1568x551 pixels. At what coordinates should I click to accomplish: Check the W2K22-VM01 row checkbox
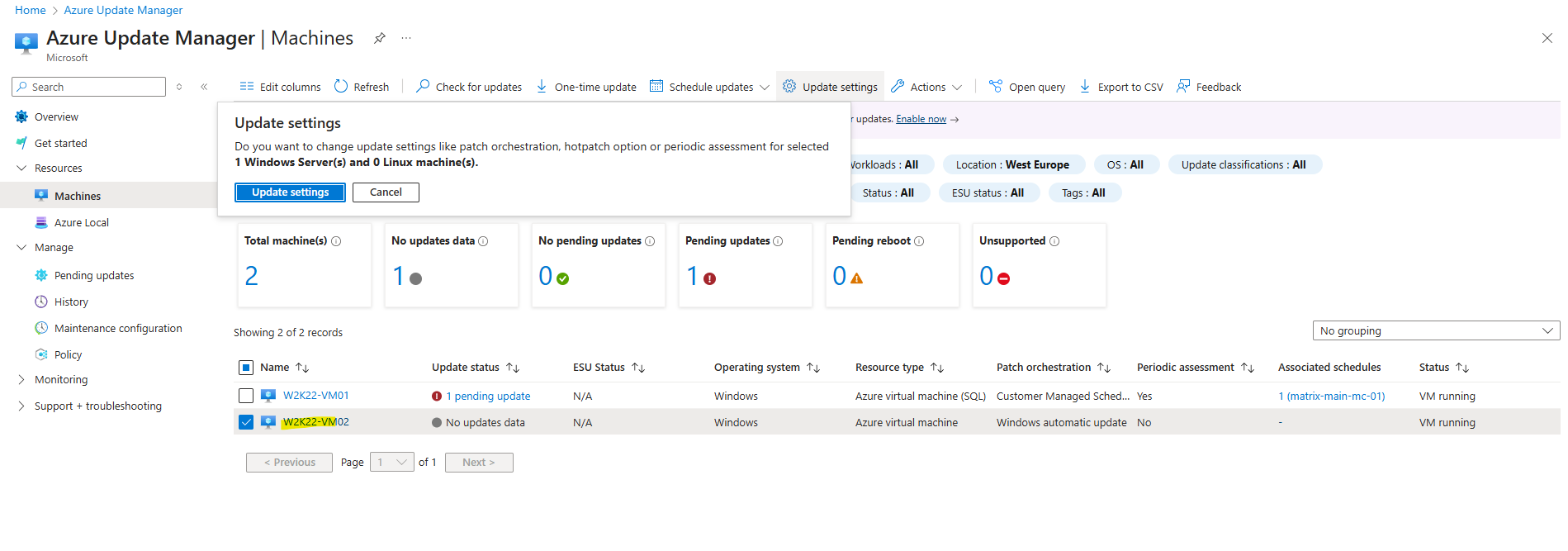pos(246,396)
